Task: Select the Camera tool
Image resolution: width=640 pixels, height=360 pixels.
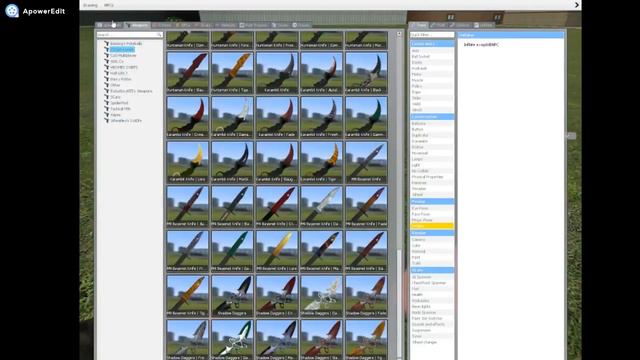Action: (432, 240)
